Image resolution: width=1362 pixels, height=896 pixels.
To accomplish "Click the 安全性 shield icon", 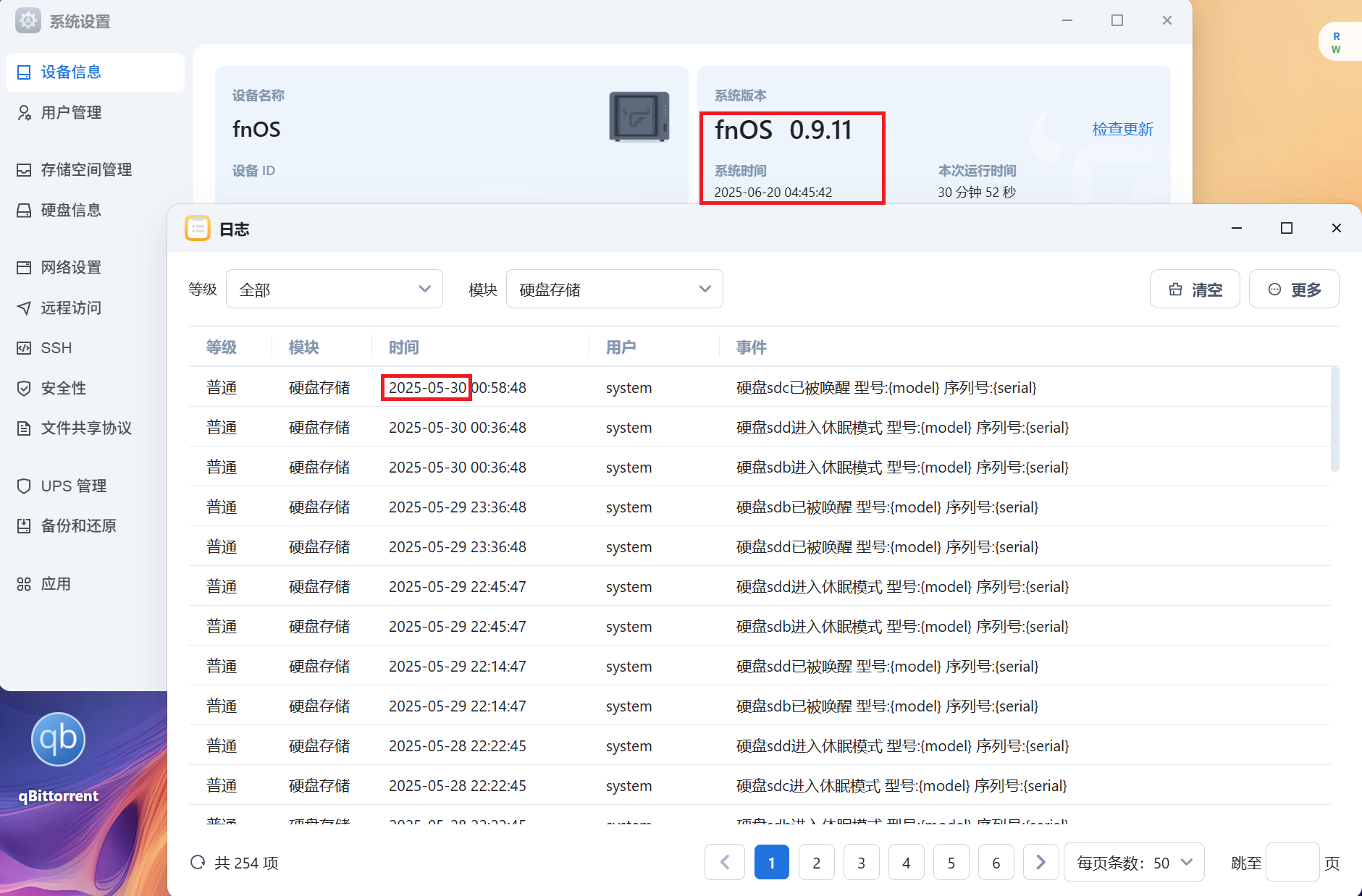I will click(24, 388).
